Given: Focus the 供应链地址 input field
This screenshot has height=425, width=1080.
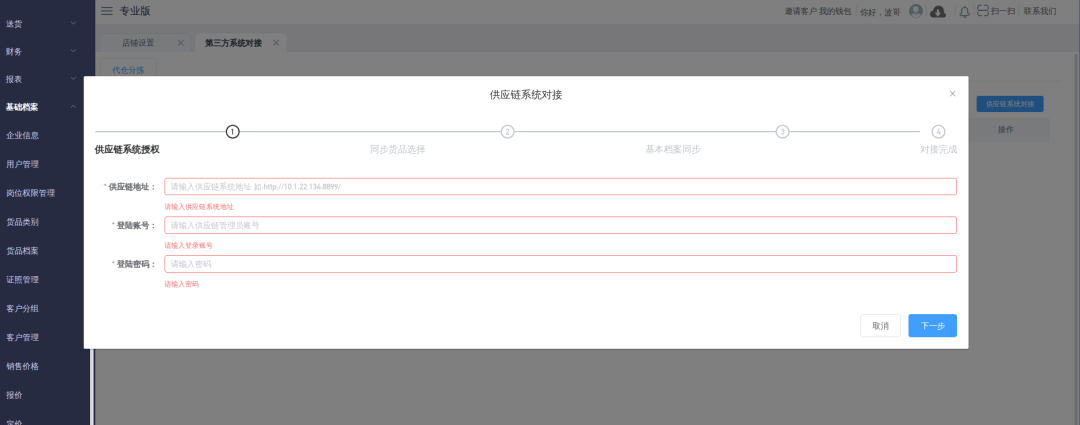Looking at the screenshot, I should [560, 187].
